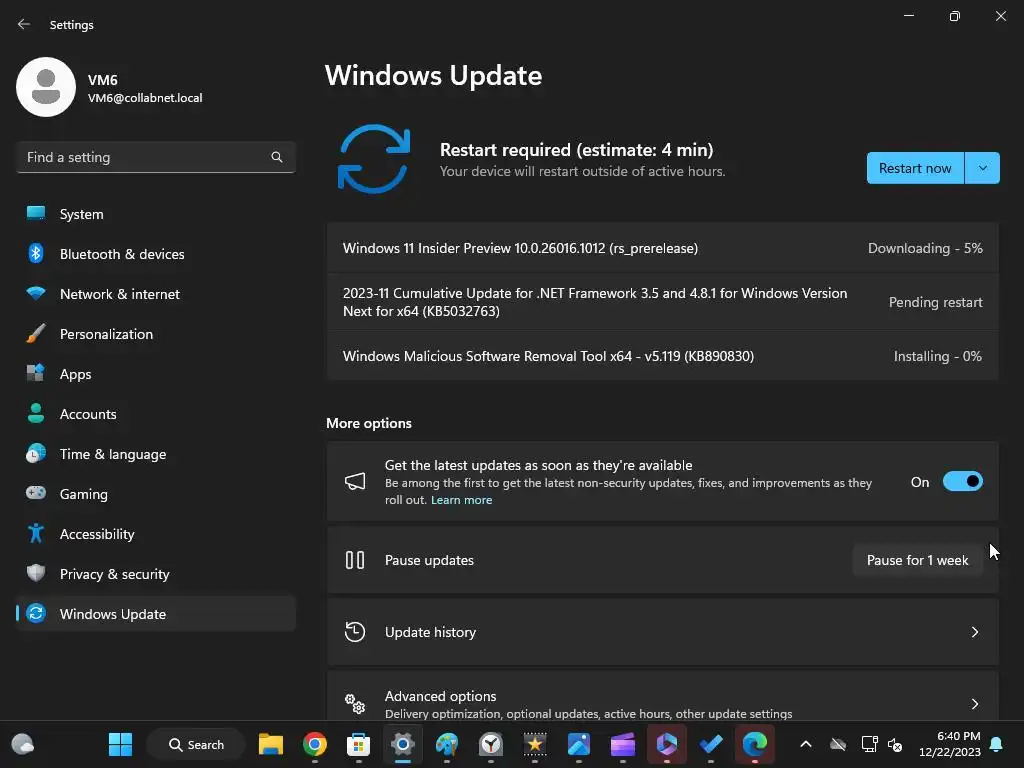
Task: Open System settings
Action: (155, 214)
